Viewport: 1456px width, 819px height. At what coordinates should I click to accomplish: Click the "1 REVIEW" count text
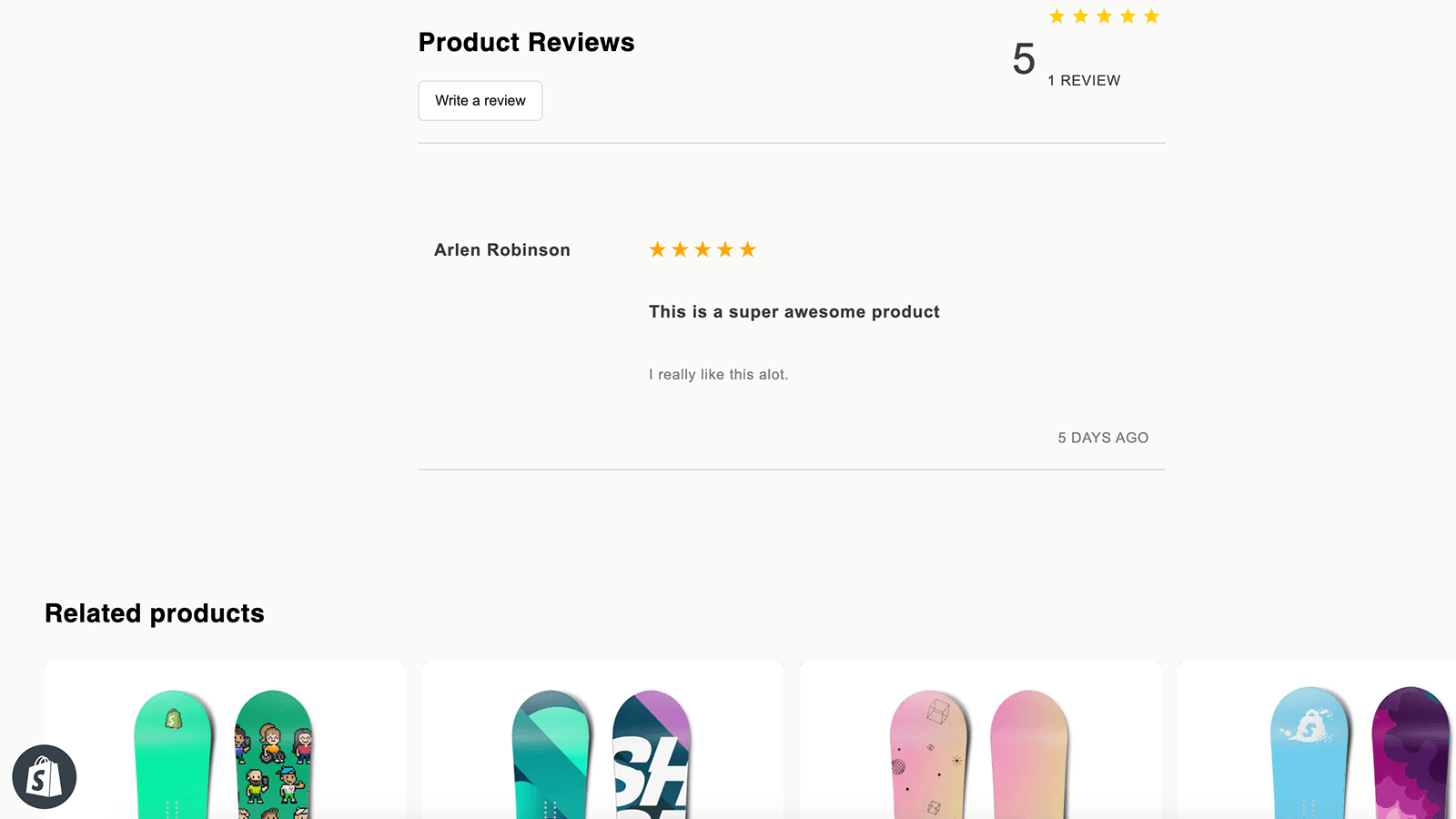click(x=1084, y=80)
